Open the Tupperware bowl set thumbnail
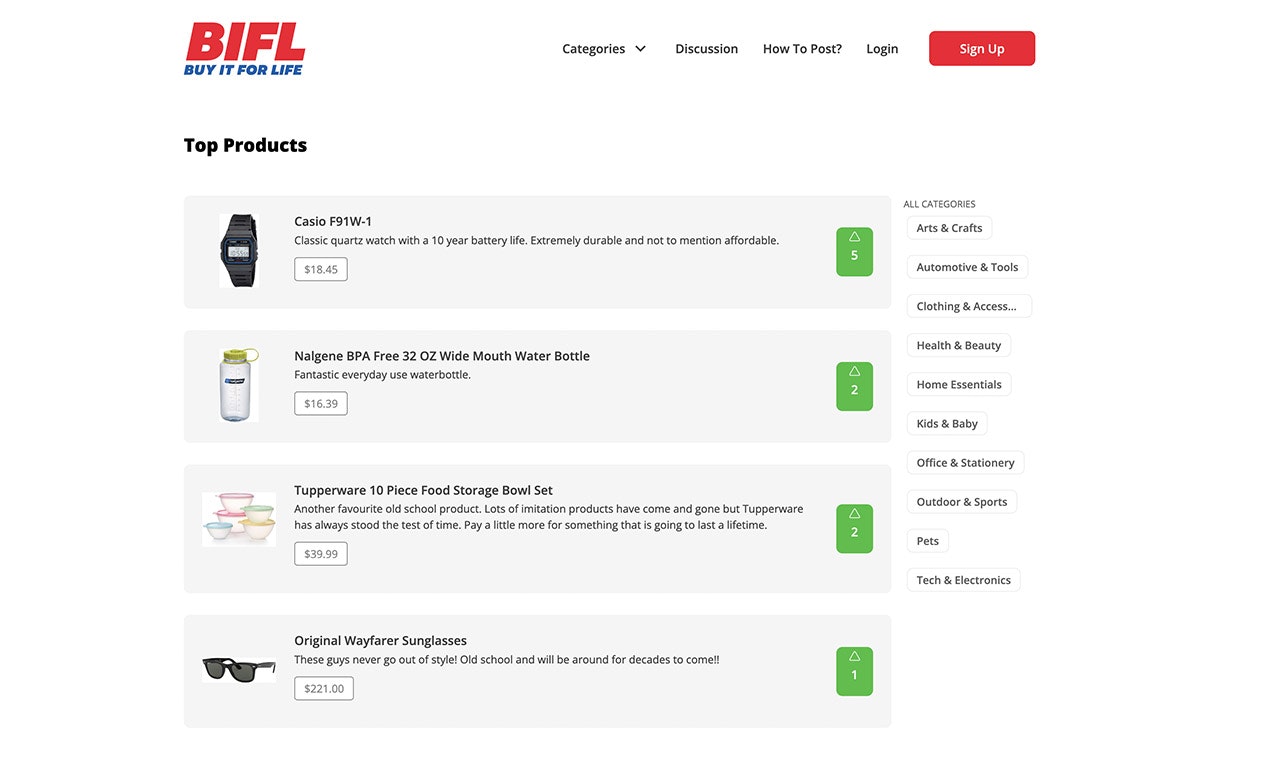Image resolution: width=1270 pixels, height=760 pixels. point(239,519)
